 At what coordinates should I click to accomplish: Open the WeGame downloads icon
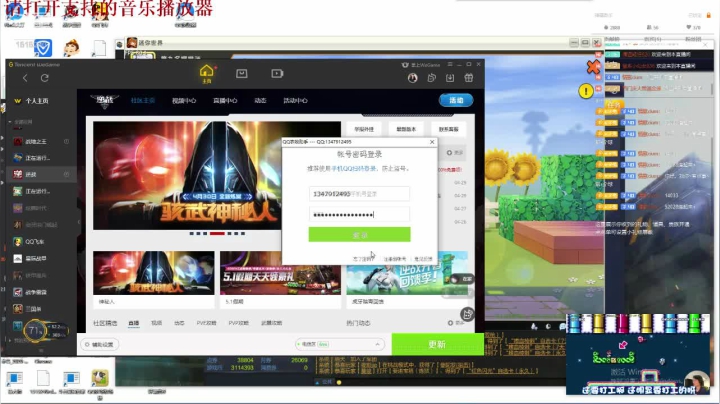[450, 78]
